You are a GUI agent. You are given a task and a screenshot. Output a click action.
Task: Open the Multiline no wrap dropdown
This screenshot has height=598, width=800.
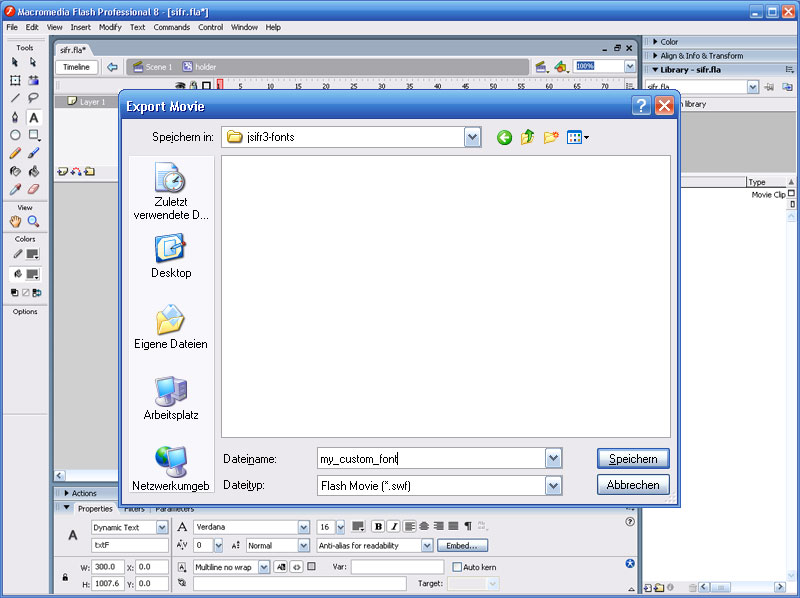tap(264, 567)
